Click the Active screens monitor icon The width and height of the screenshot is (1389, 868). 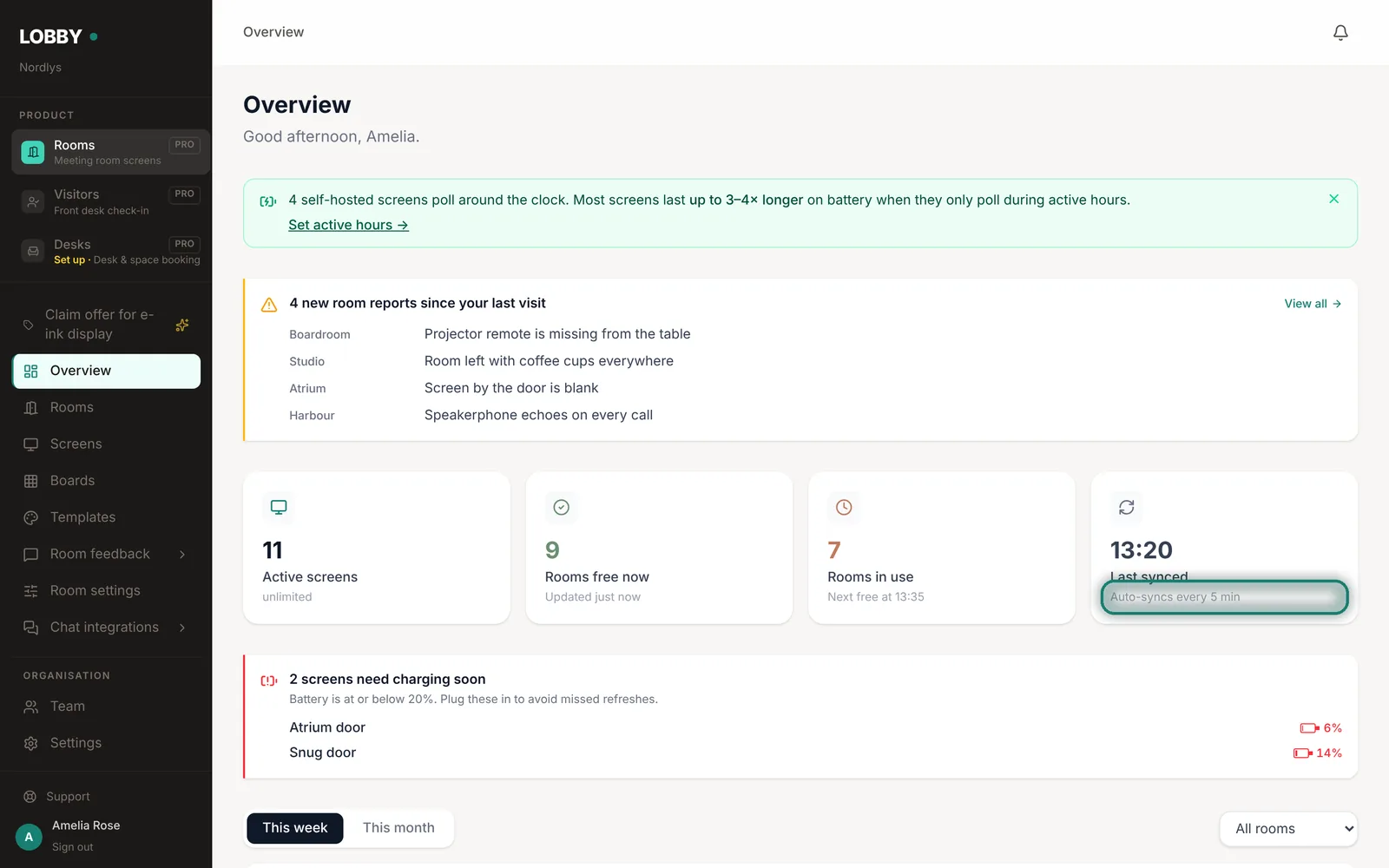(x=279, y=507)
